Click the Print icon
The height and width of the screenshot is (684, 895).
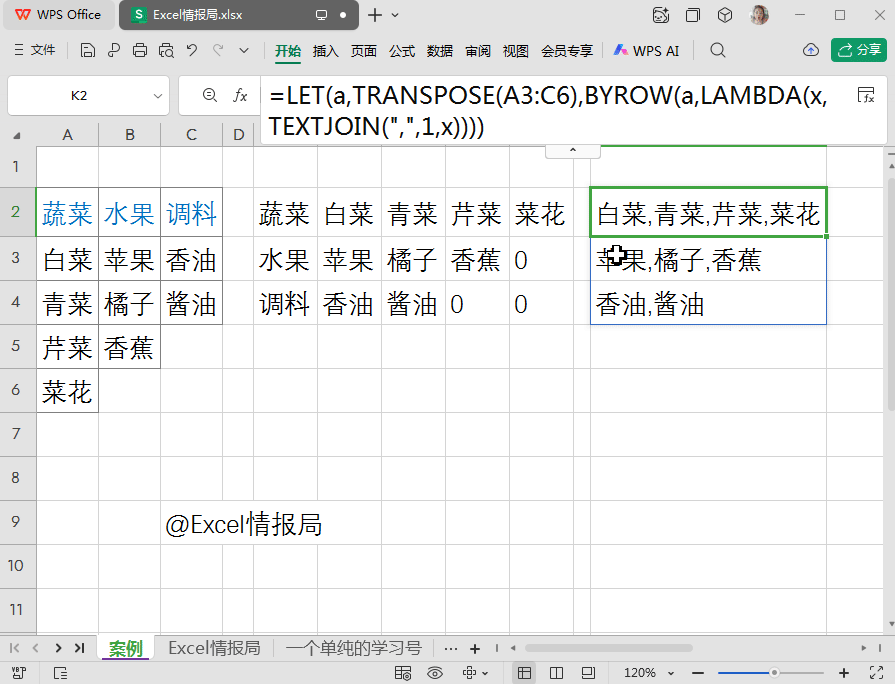click(140, 51)
